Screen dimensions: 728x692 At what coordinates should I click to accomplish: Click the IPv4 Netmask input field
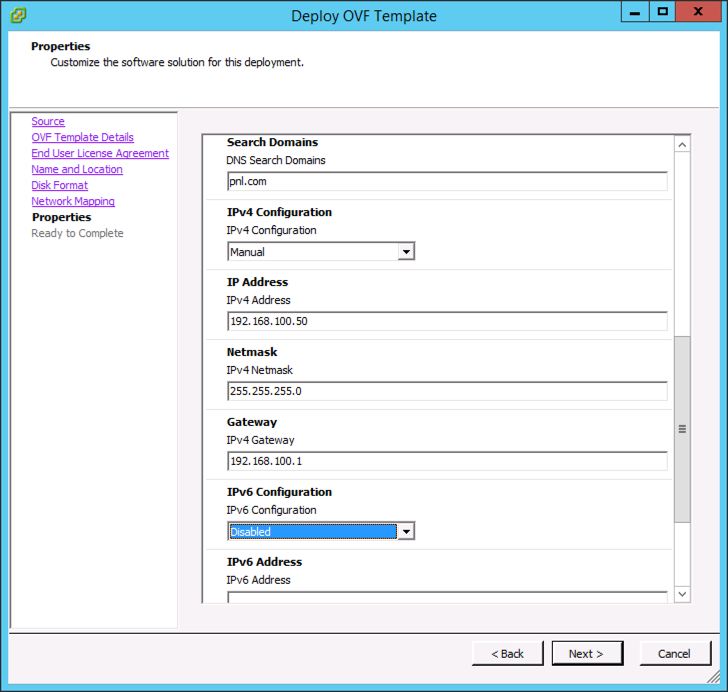(x=447, y=391)
